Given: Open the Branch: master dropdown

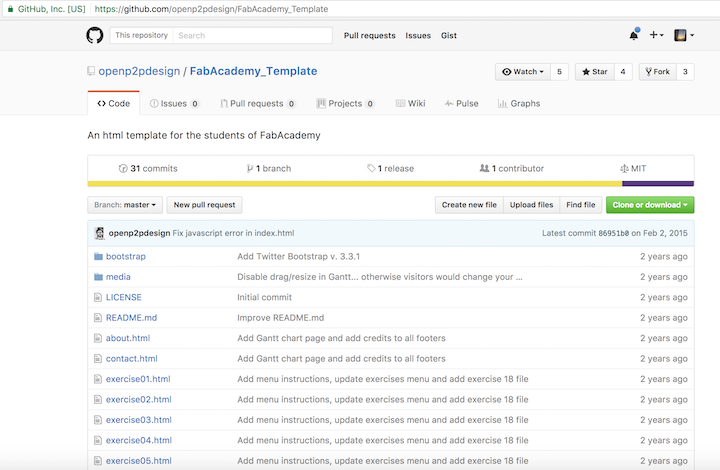Looking at the screenshot, I should [x=125, y=205].
